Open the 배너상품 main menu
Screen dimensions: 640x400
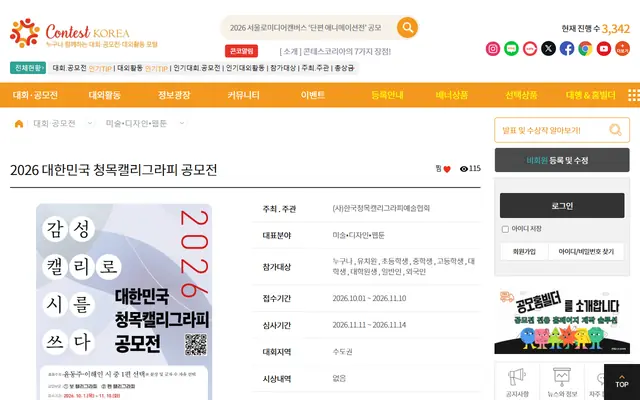pyautogui.click(x=452, y=96)
